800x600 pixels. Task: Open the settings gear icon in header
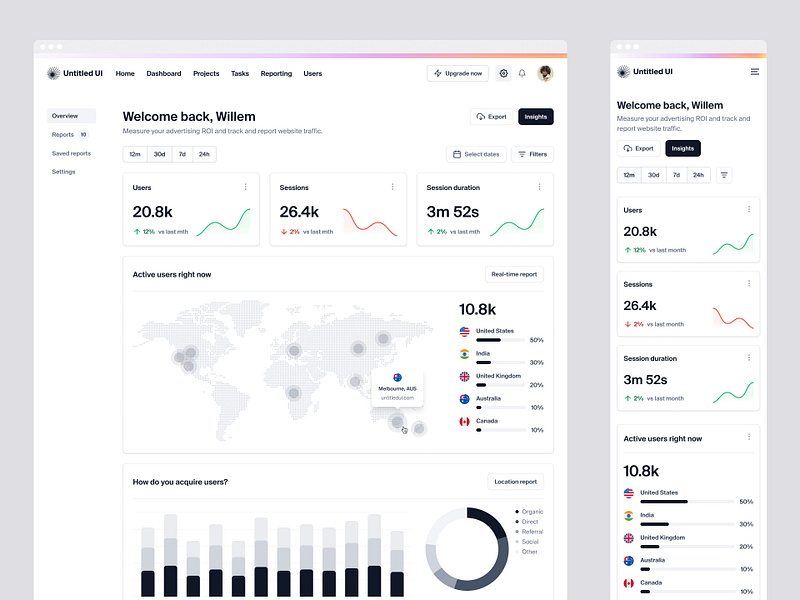pyautogui.click(x=504, y=73)
